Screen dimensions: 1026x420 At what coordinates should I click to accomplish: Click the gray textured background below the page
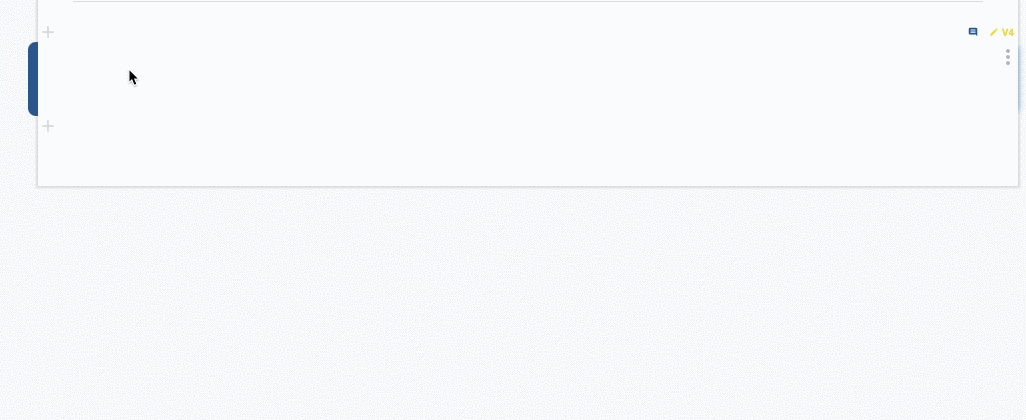coord(513,304)
